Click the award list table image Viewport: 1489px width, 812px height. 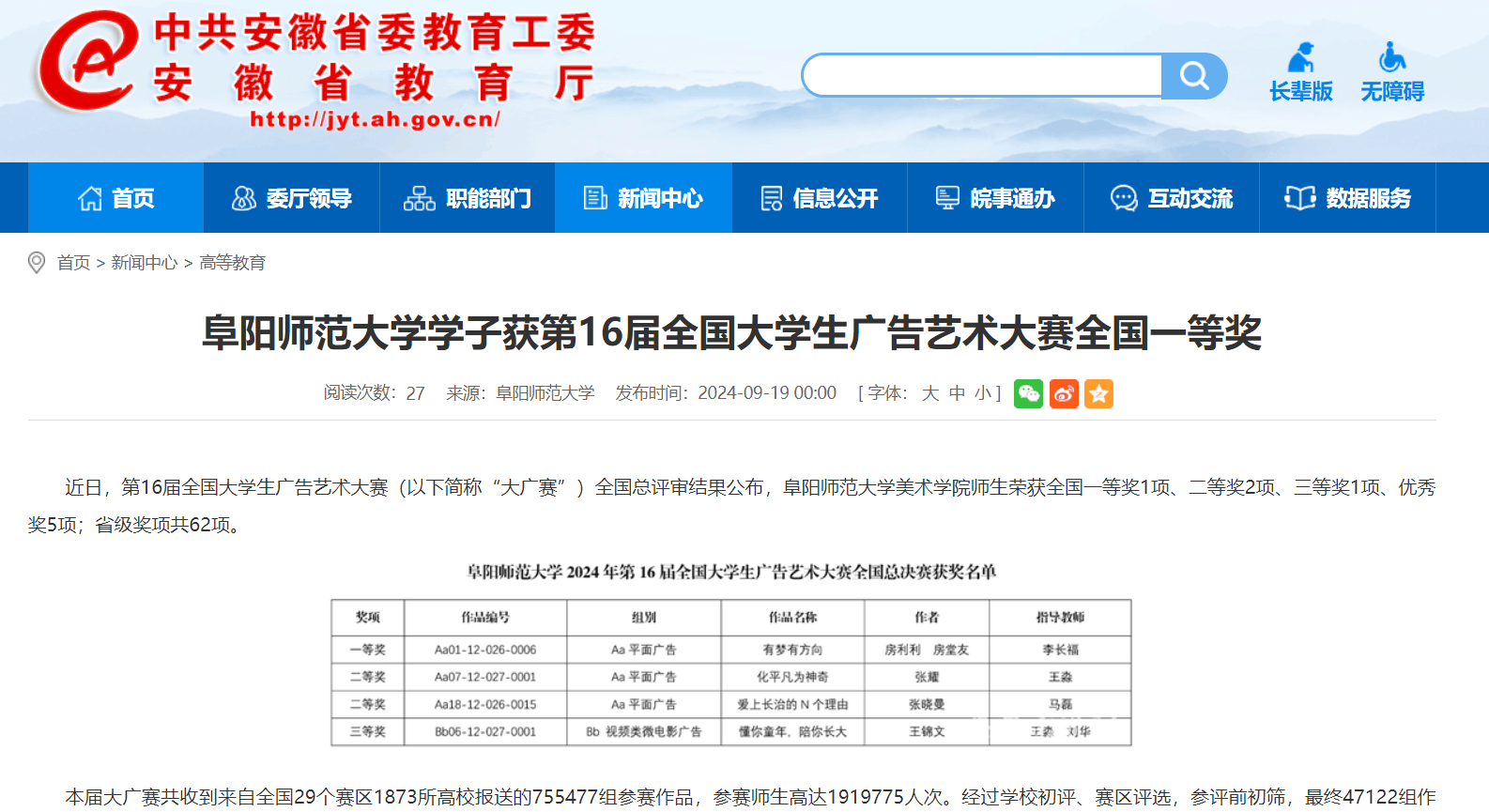[731, 655]
